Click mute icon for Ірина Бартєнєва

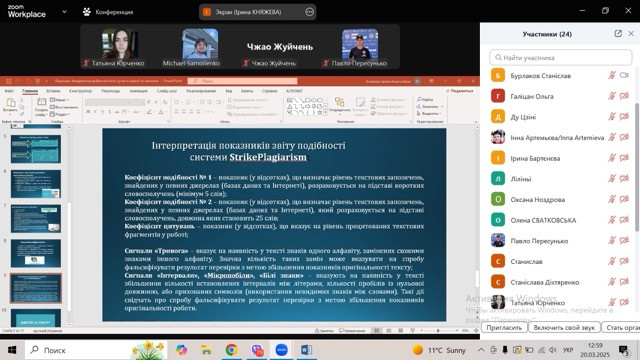tap(611, 158)
